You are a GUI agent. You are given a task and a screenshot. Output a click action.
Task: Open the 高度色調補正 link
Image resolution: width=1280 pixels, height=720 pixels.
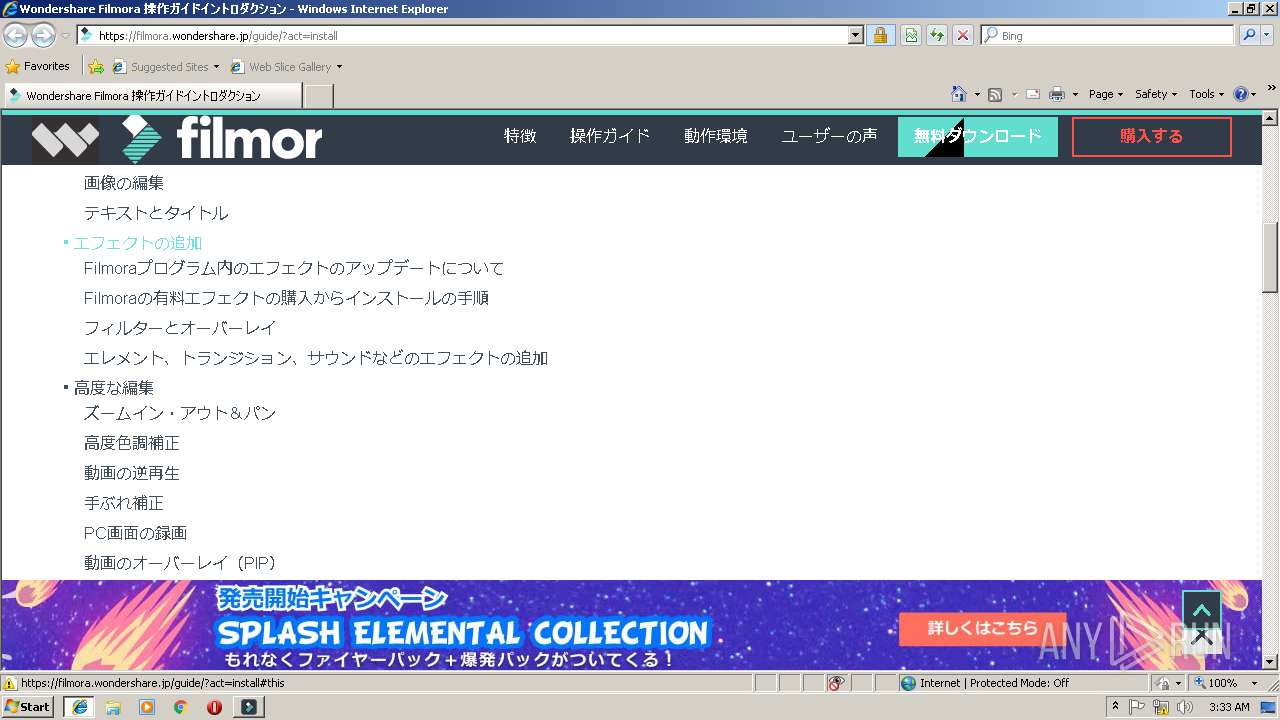(x=132, y=443)
